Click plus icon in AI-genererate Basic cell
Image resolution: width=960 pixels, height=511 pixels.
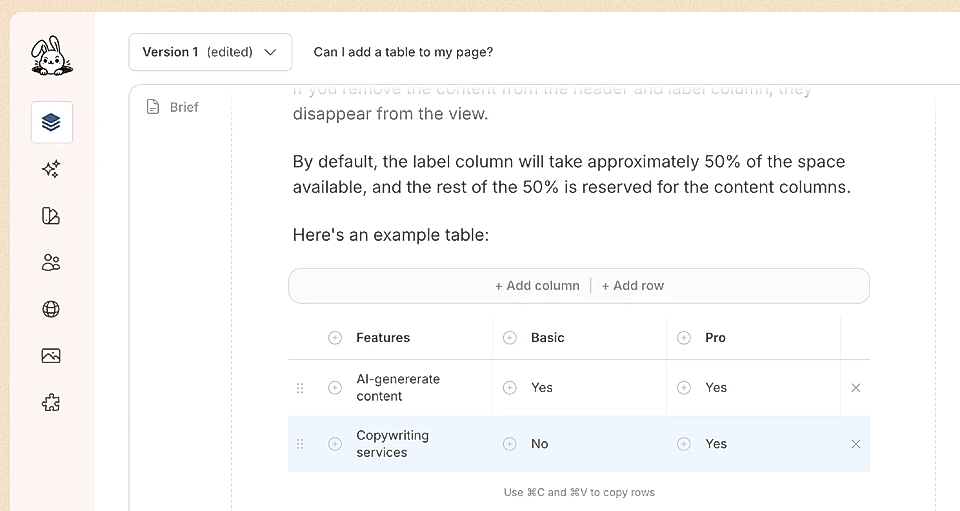point(509,387)
